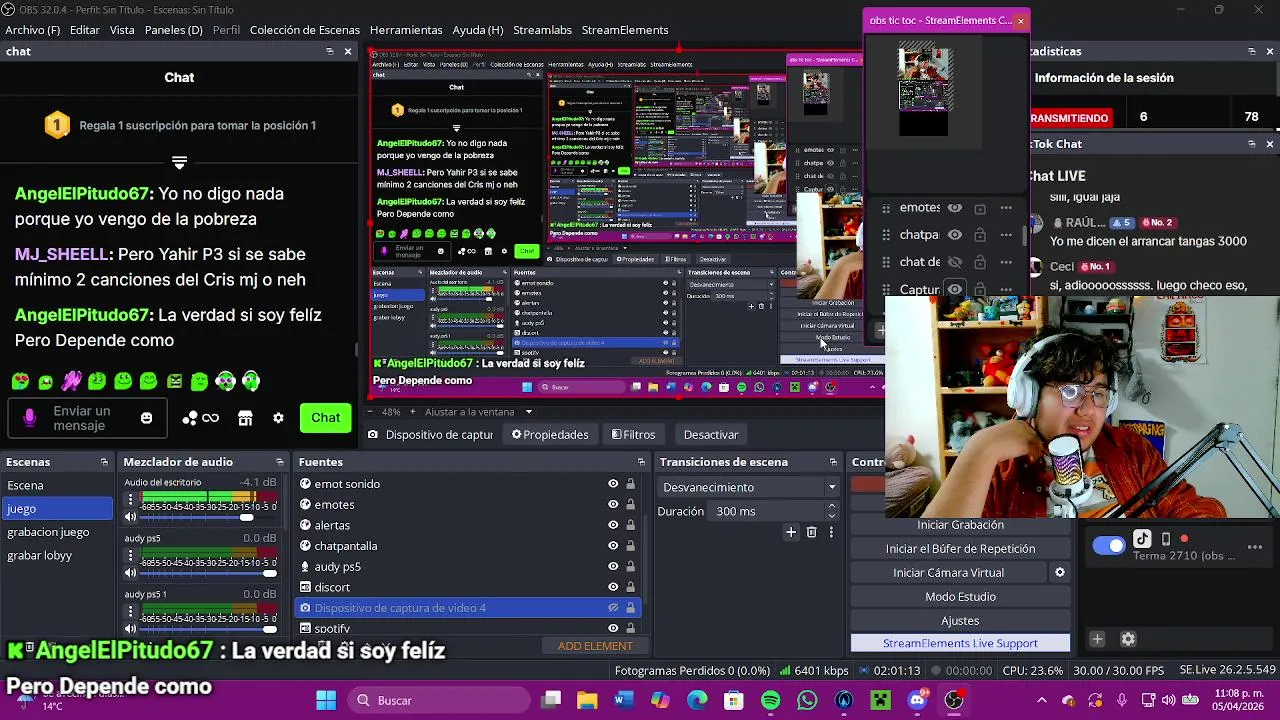Screen dimensions: 1280x720
Task: Undock the Transiciones de escena panel
Action: click(x=833, y=462)
